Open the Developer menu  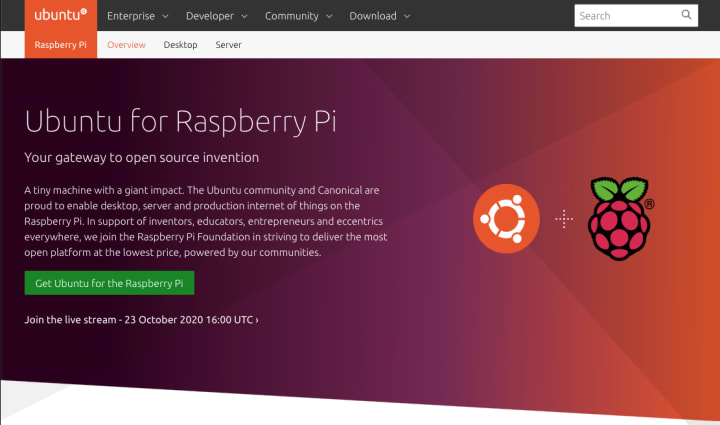coord(210,16)
